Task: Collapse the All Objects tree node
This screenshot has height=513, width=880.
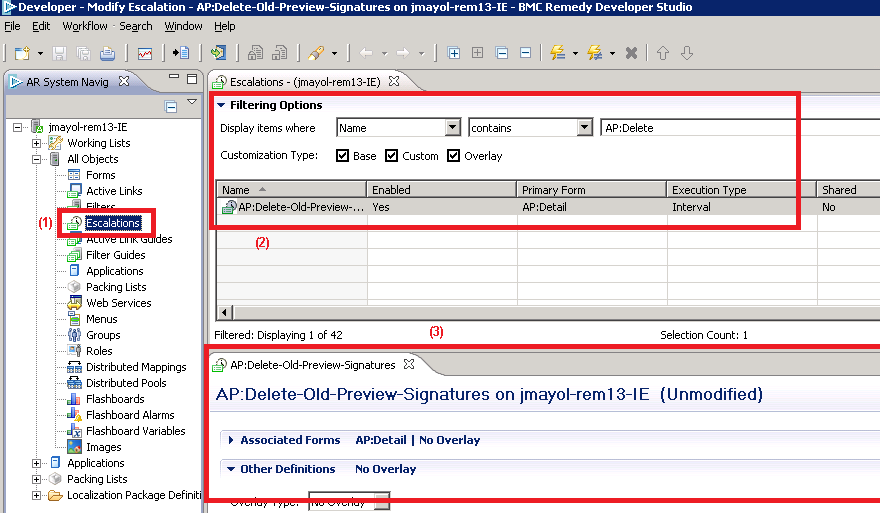Action: [x=36, y=159]
